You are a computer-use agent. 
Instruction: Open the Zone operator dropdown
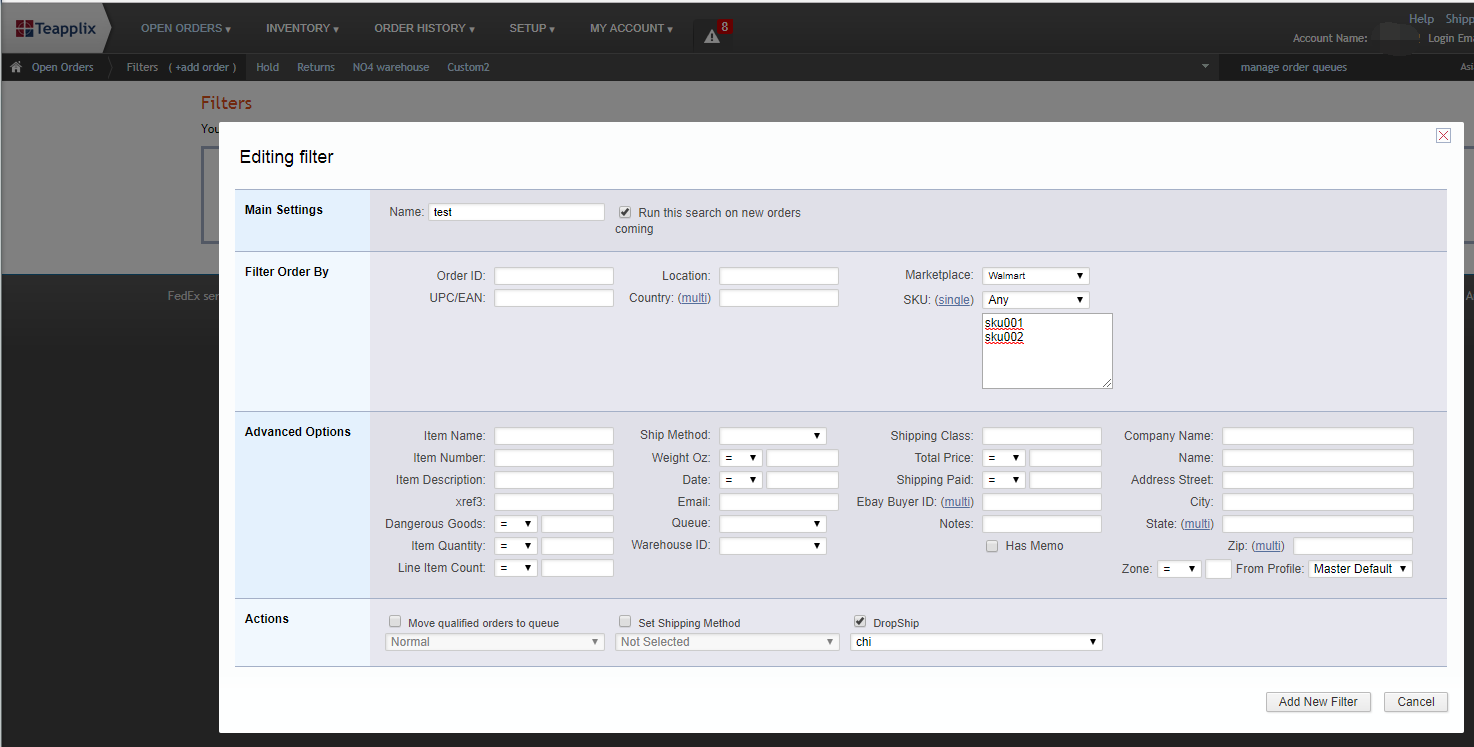click(1179, 569)
